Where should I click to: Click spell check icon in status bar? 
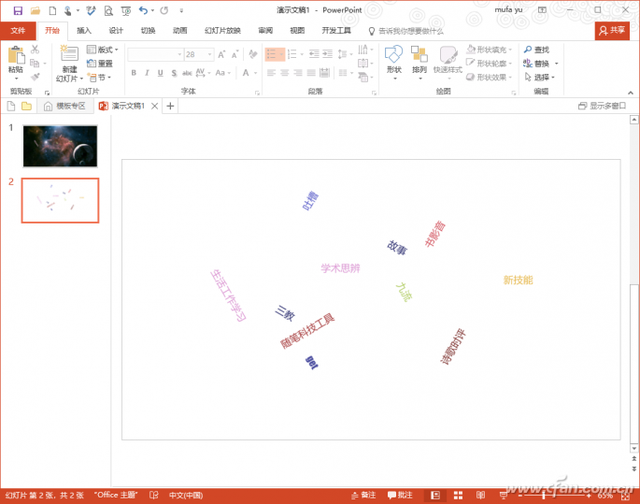(154, 495)
